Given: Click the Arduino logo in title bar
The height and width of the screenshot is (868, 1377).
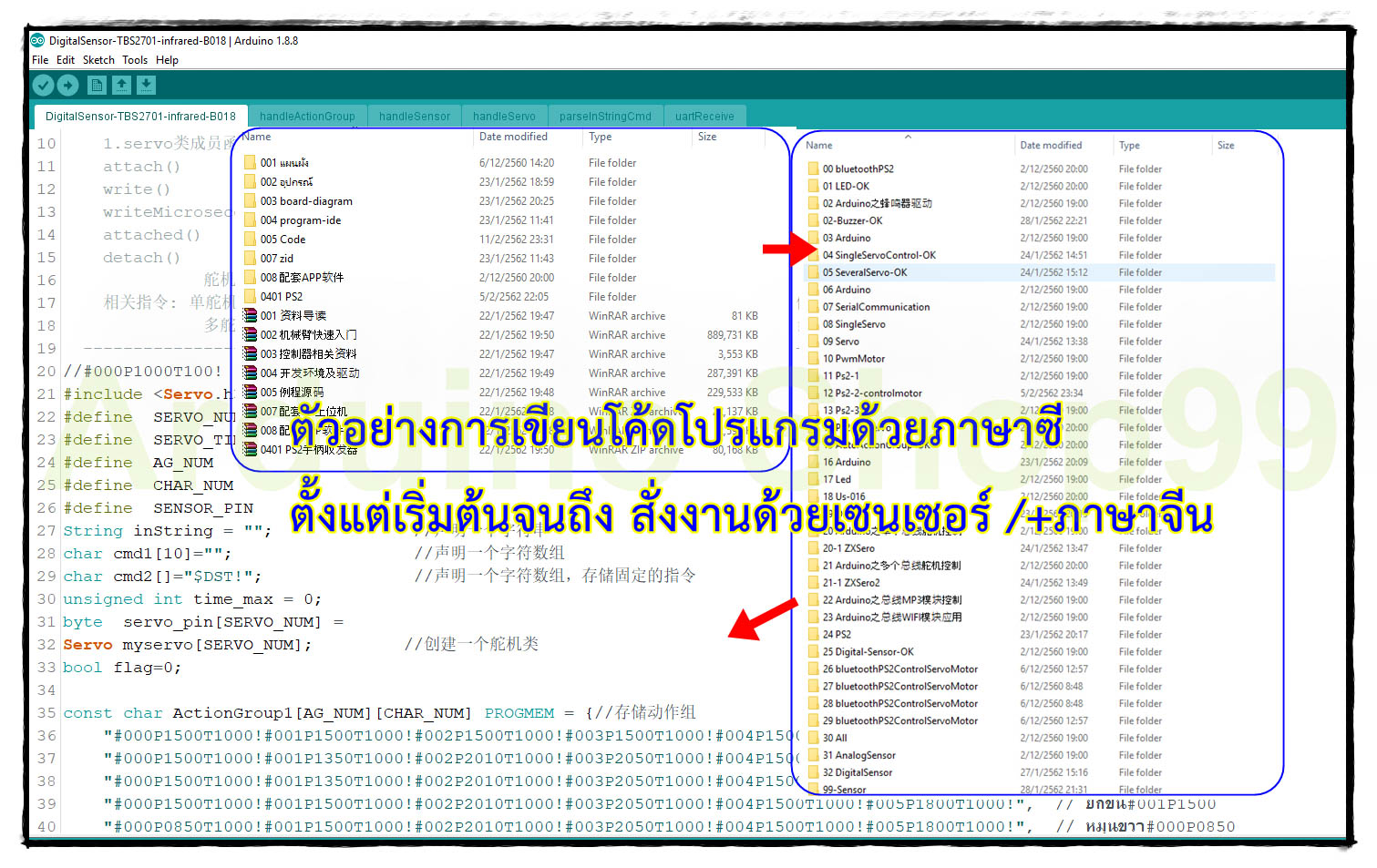Looking at the screenshot, I should pos(37,40).
